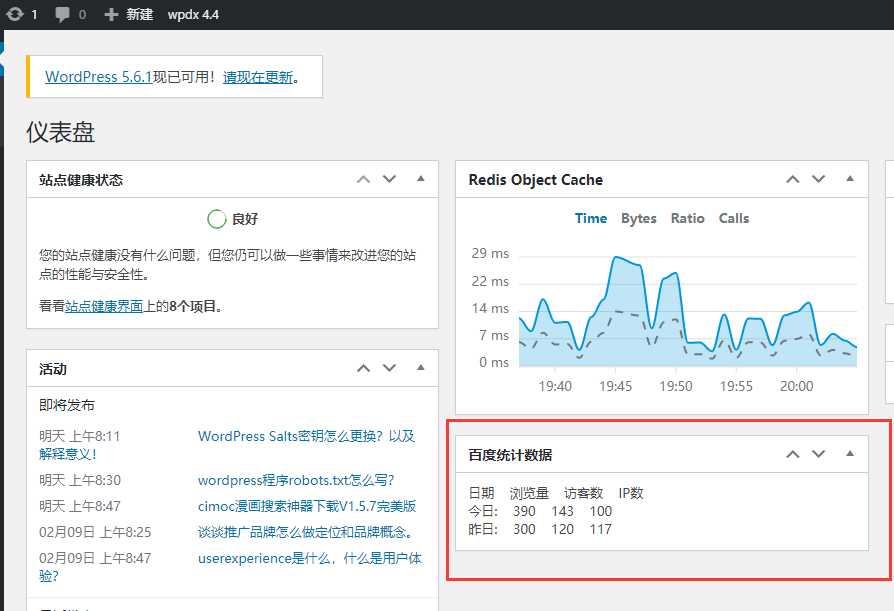Expand the partially visible widget at the right edge

point(888,178)
